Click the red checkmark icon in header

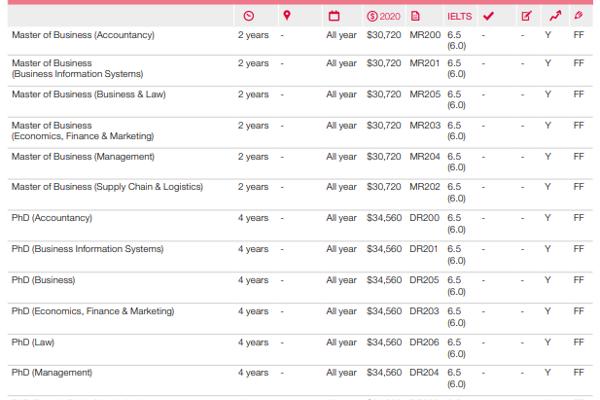click(x=488, y=16)
